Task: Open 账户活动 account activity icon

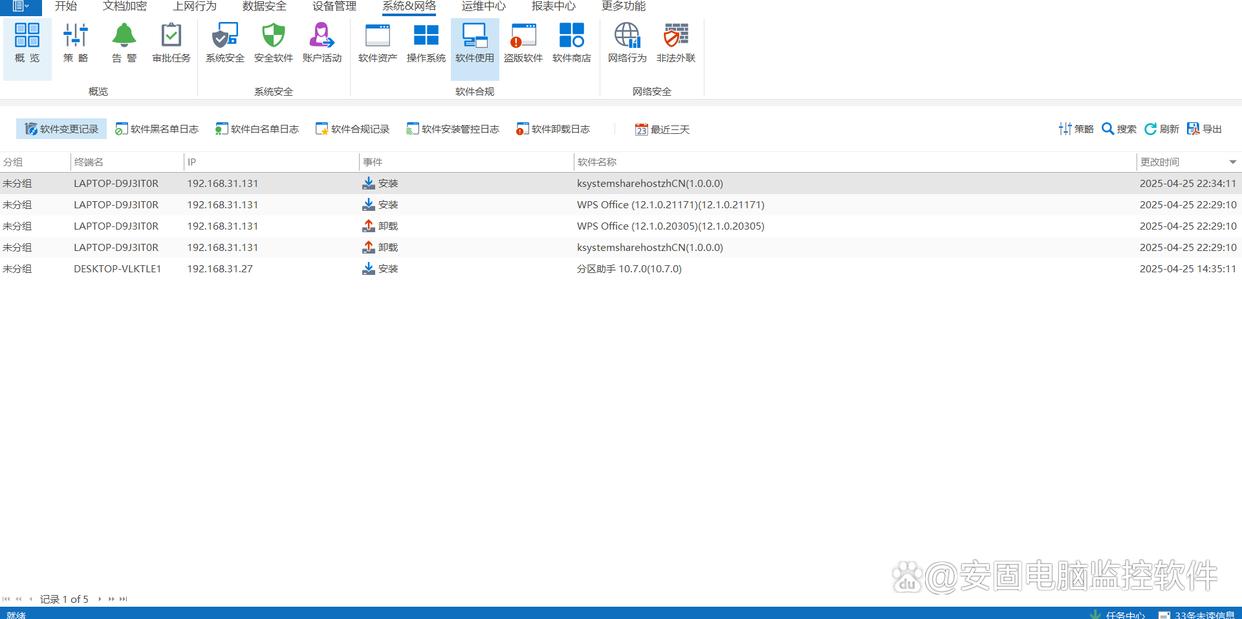Action: click(322, 43)
